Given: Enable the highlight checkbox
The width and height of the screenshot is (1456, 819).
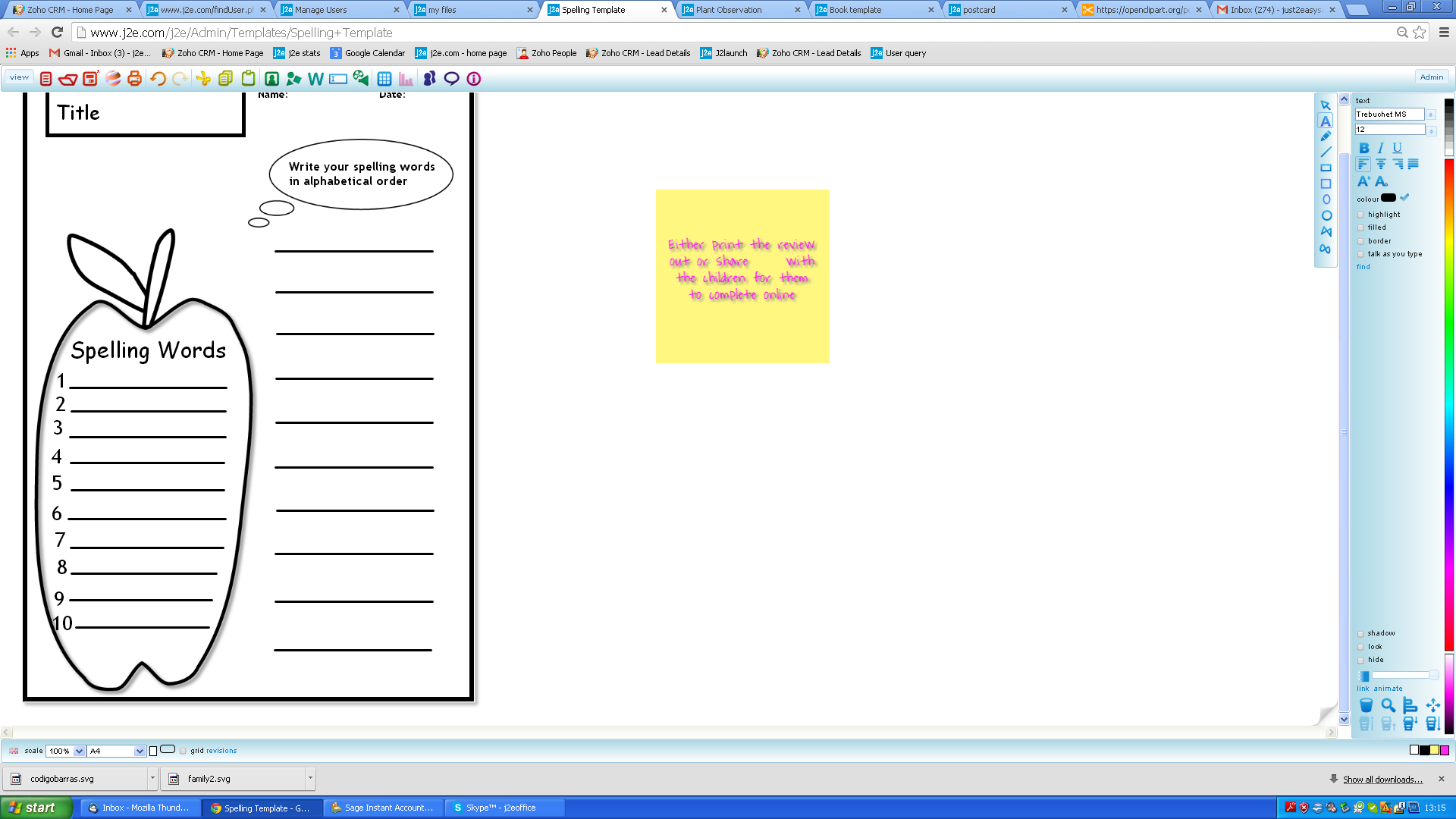Looking at the screenshot, I should point(1360,215).
